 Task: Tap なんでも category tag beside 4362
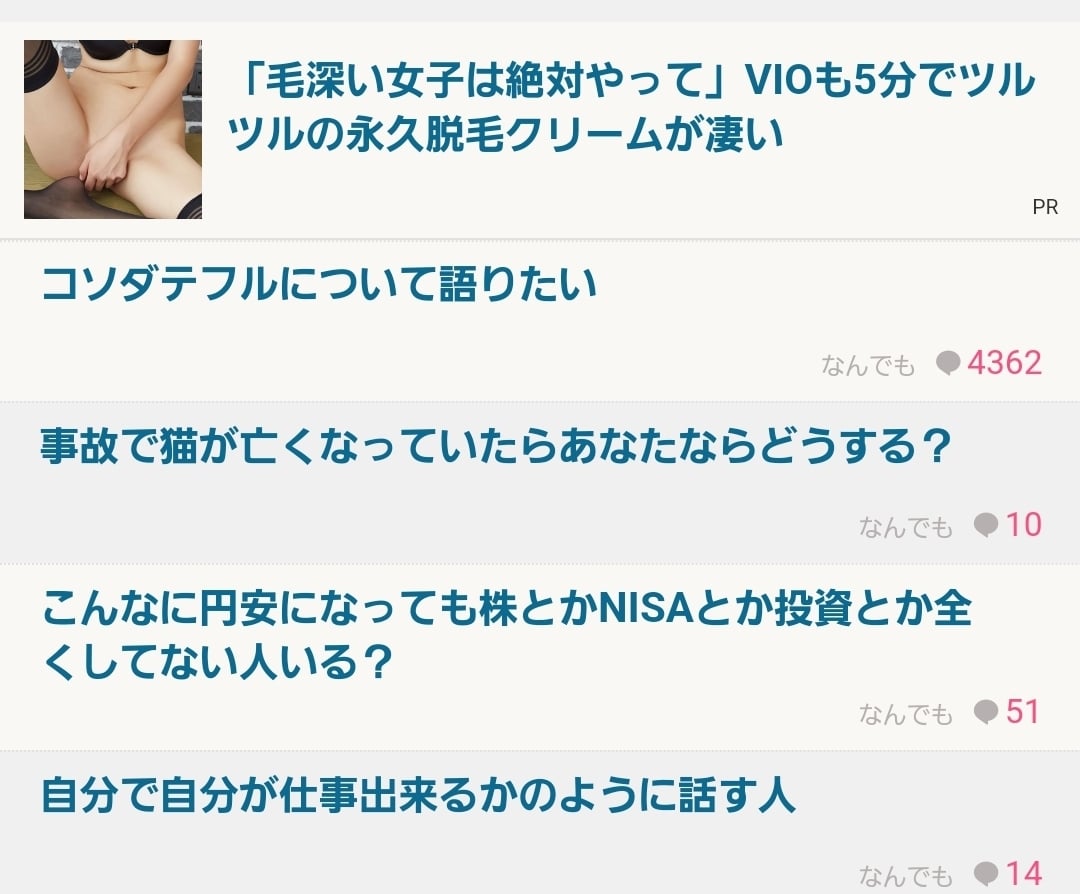pyautogui.click(x=868, y=365)
